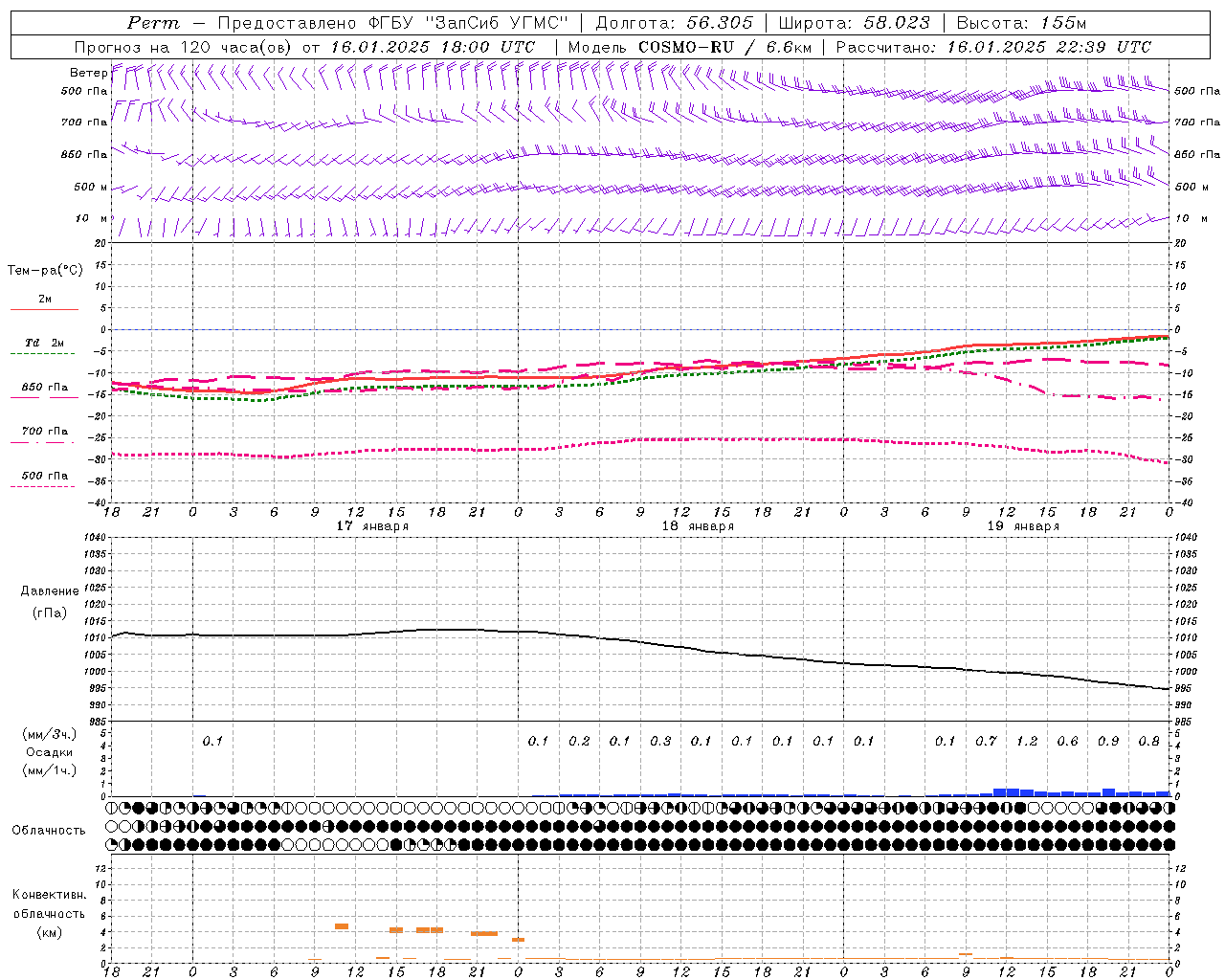Viewport: 1225px width, 980px height.
Task: Click the "Долгота: 56.305" longitude field
Action: [x=675, y=23]
